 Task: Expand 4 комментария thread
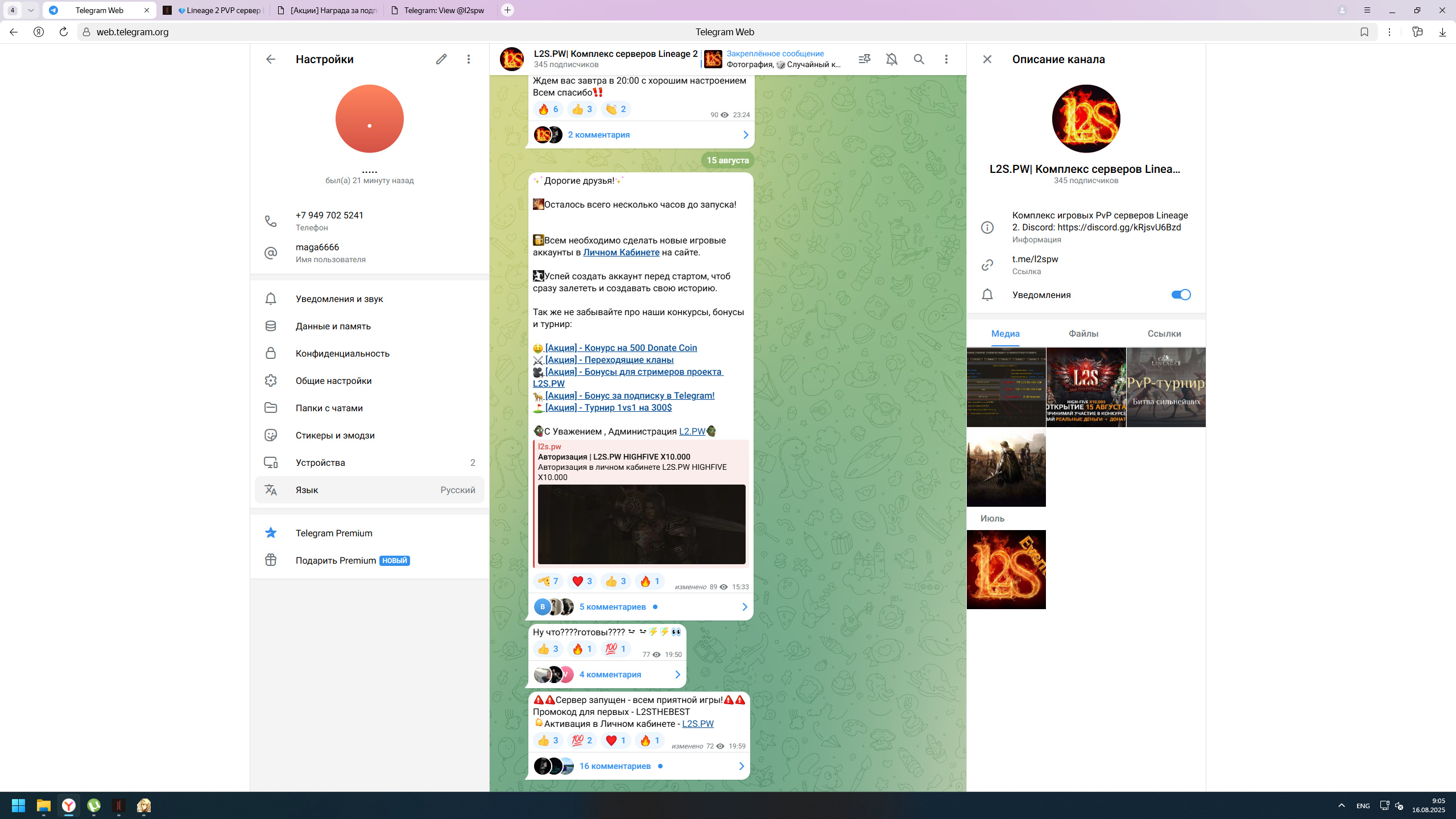607,675
